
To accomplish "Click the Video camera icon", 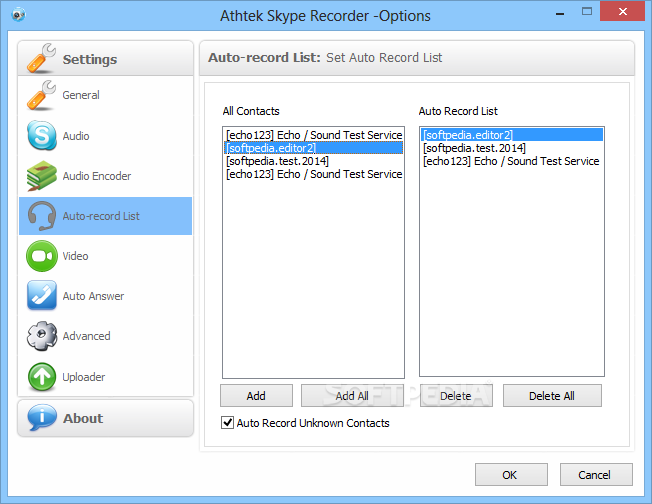I will 42,256.
